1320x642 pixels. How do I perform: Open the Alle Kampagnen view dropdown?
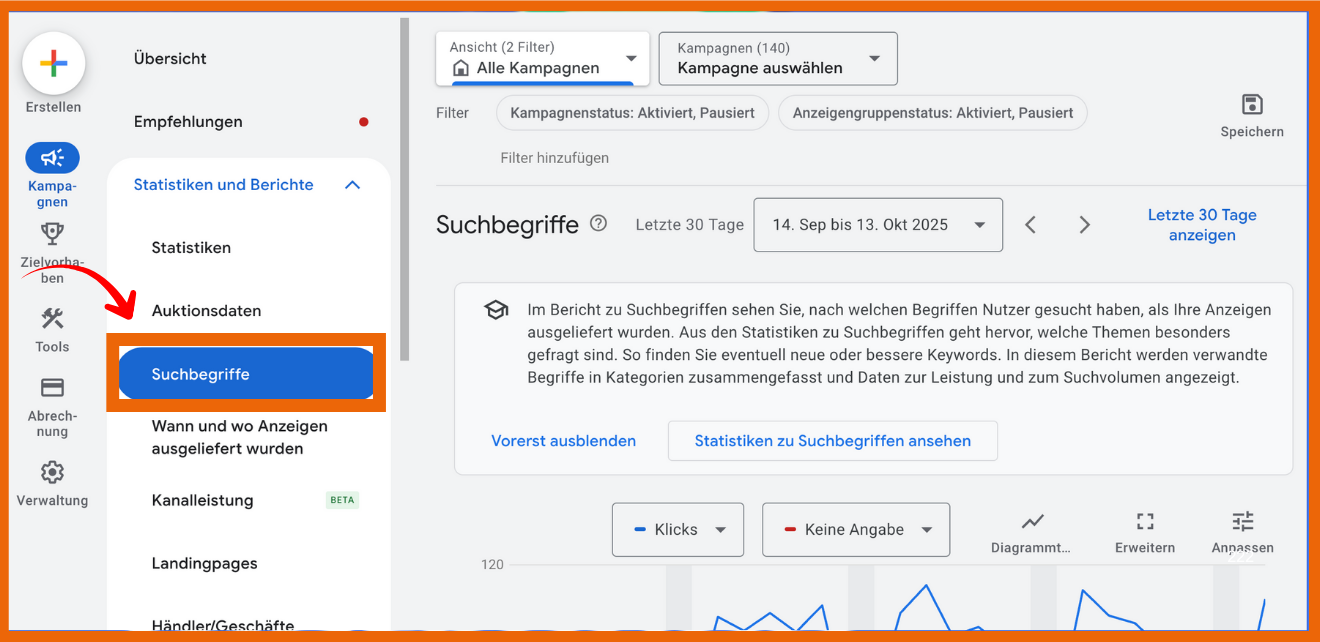click(x=543, y=59)
